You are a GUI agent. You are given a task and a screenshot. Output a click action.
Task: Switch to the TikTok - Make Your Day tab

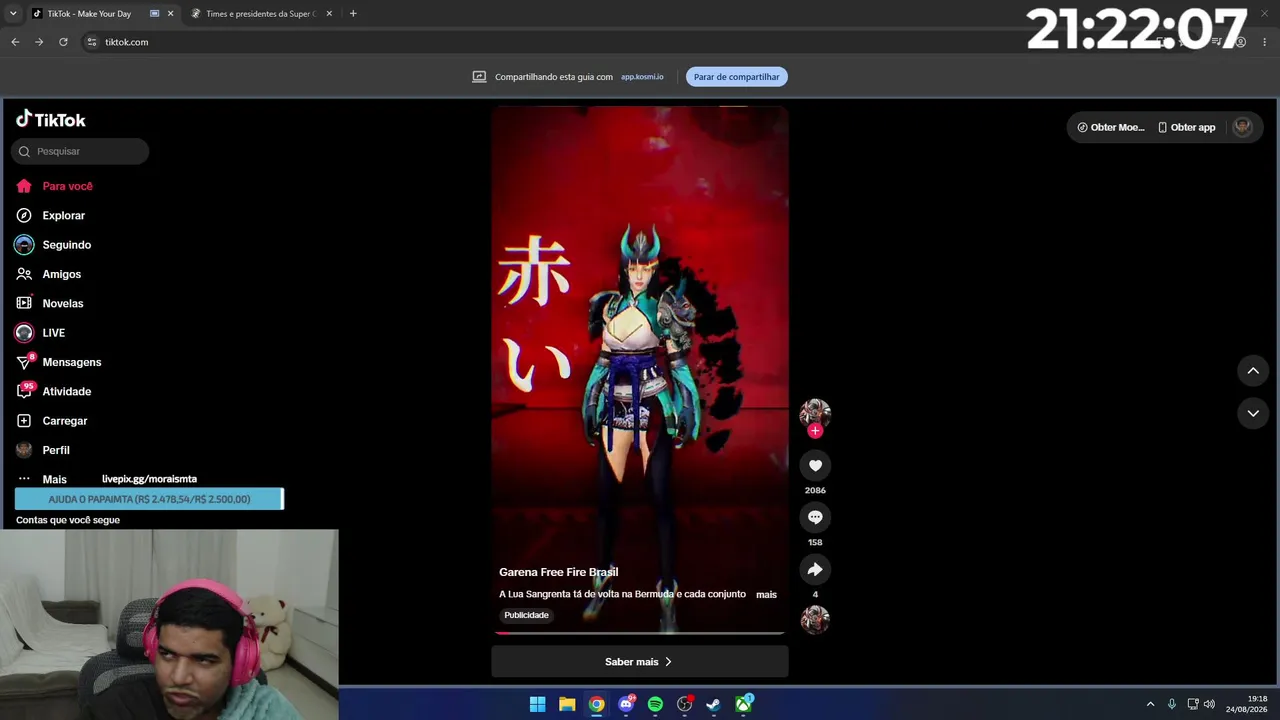(89, 14)
